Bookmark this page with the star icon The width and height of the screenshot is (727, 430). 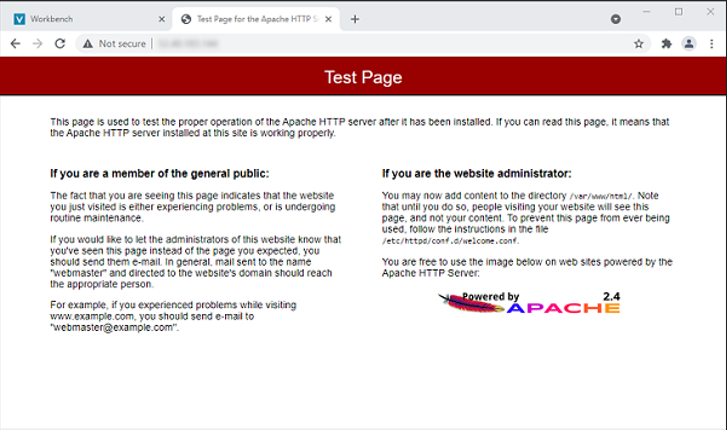pos(638,44)
